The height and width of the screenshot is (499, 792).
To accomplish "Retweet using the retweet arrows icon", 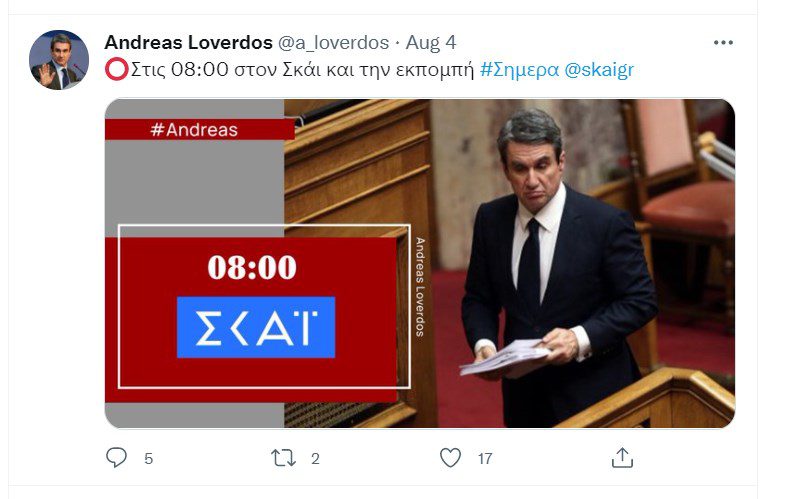I will click(x=283, y=458).
